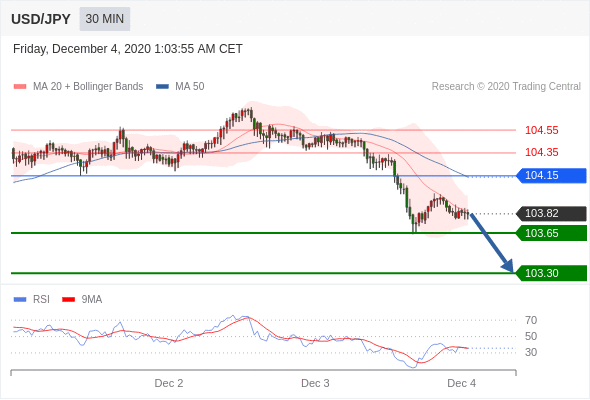Click the blue 104.15 pivot price tag
The width and height of the screenshot is (590, 400).
[552, 175]
